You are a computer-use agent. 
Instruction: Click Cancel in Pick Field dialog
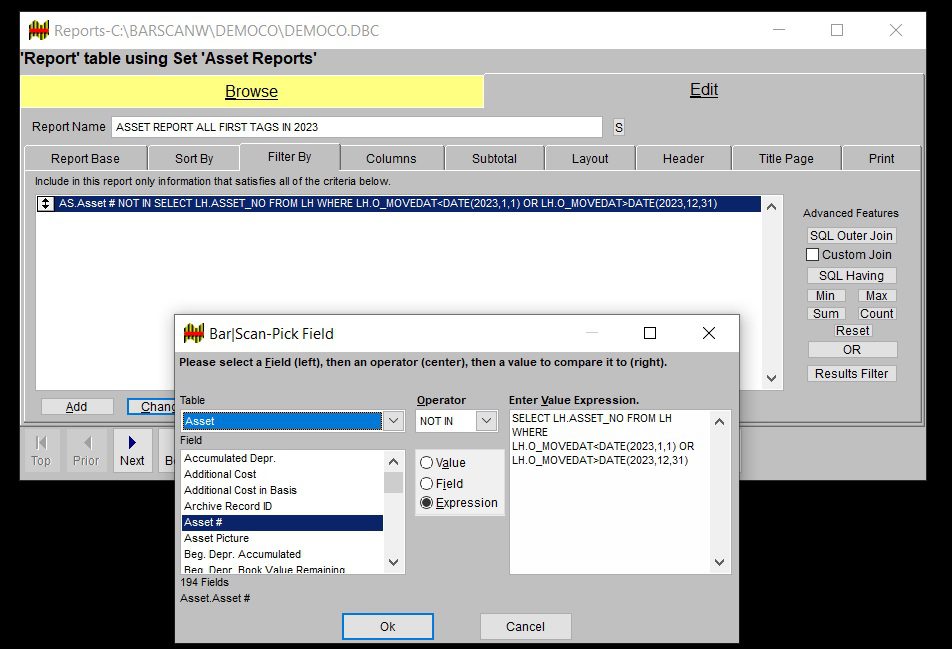[x=525, y=627]
